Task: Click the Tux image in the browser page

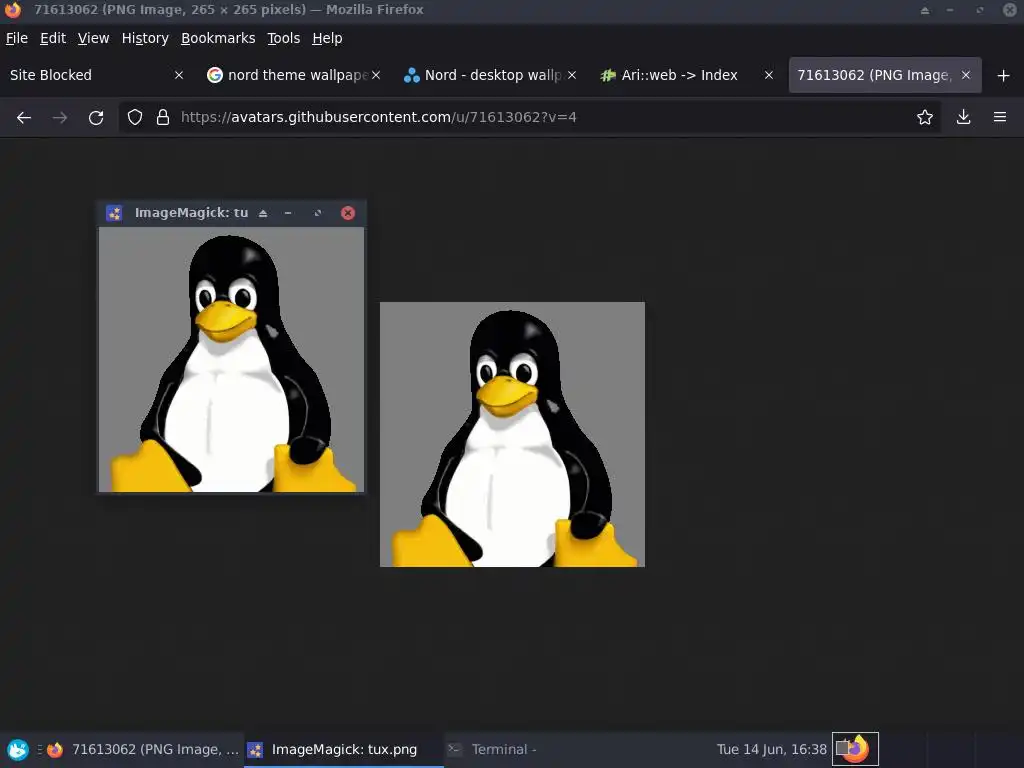Action: pyautogui.click(x=513, y=434)
